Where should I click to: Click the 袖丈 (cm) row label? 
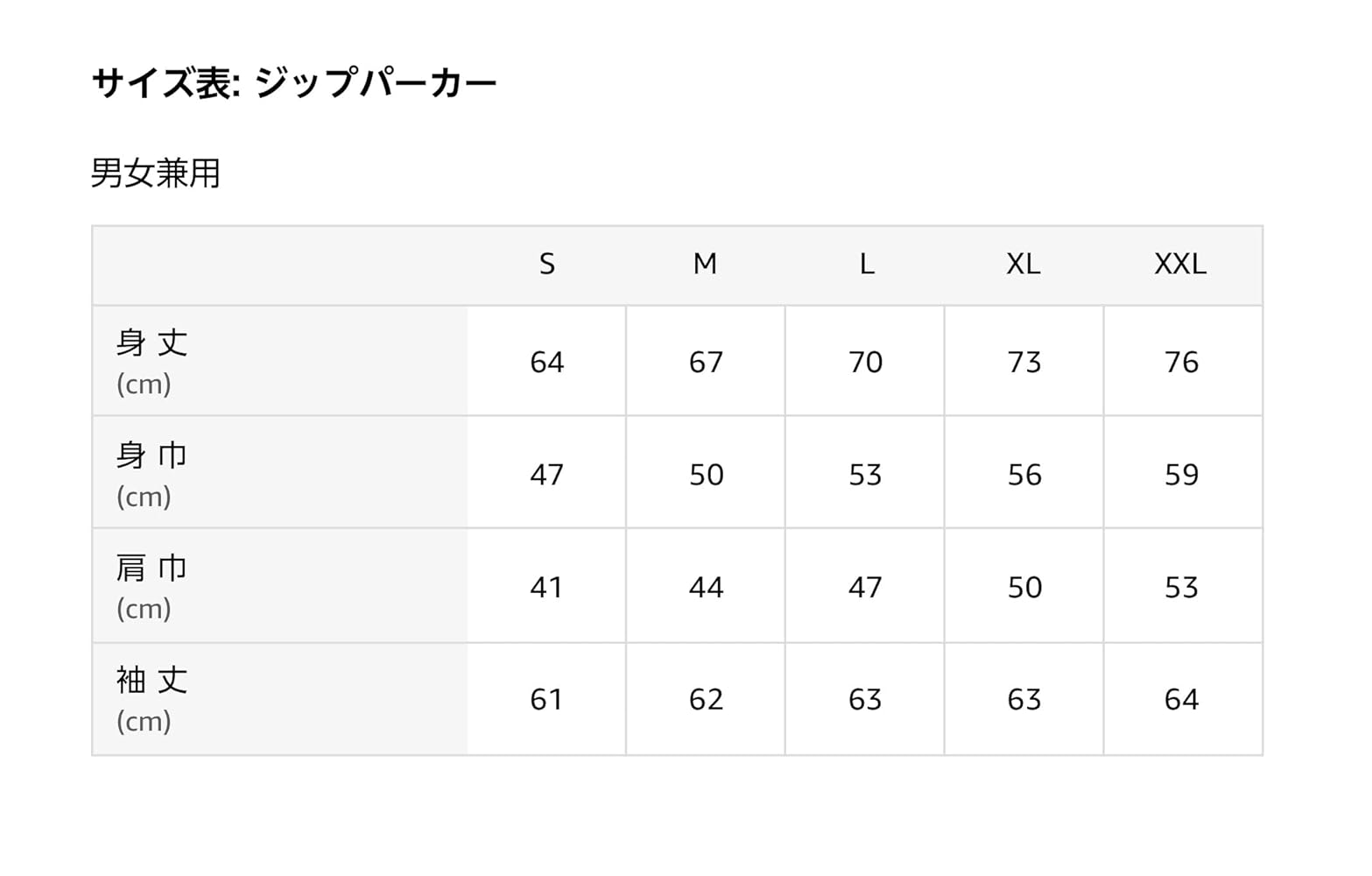click(152, 699)
